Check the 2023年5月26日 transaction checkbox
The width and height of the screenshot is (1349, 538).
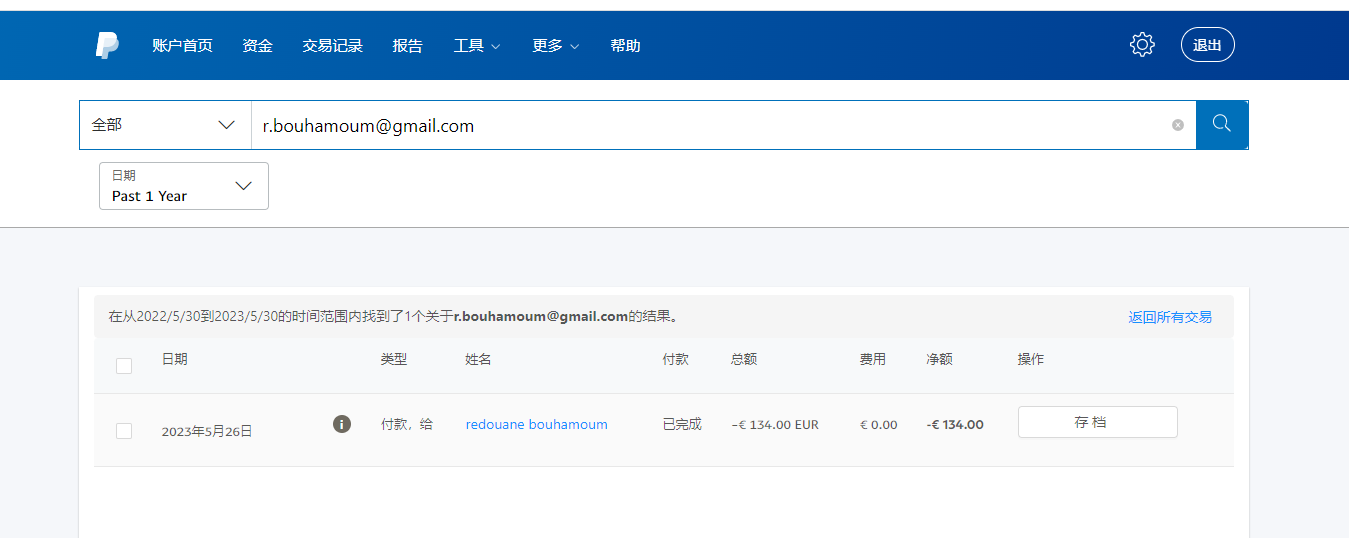(x=124, y=431)
